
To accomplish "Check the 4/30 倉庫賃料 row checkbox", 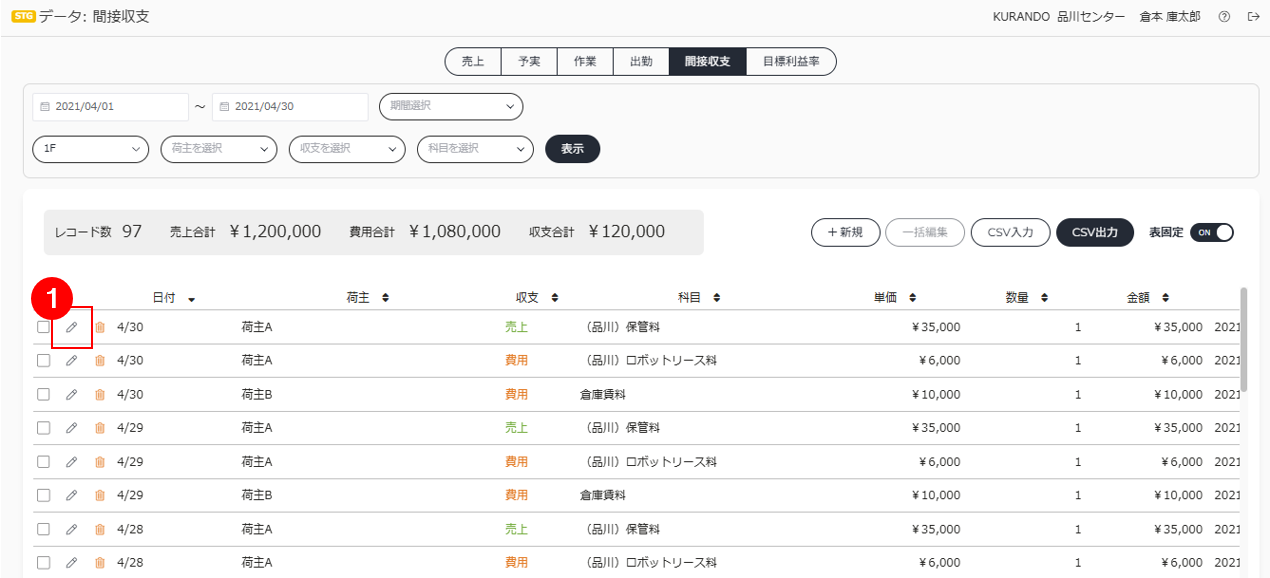I will coord(43,395).
